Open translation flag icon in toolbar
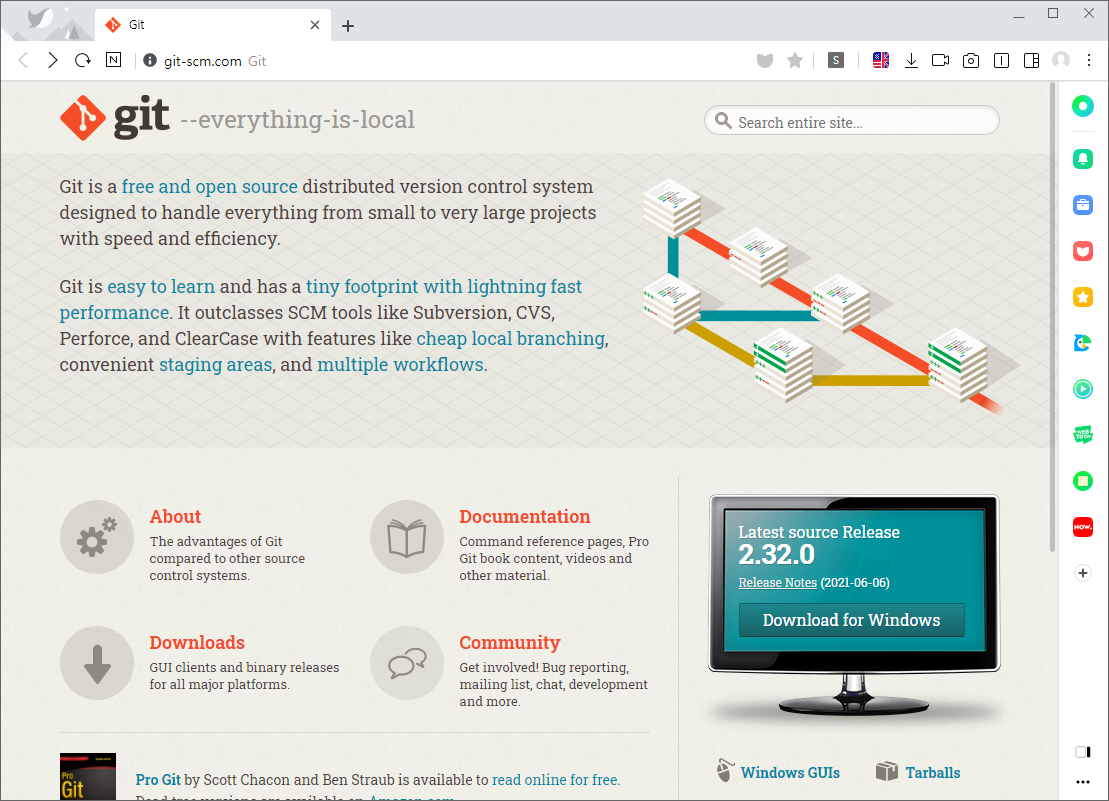 click(x=881, y=61)
